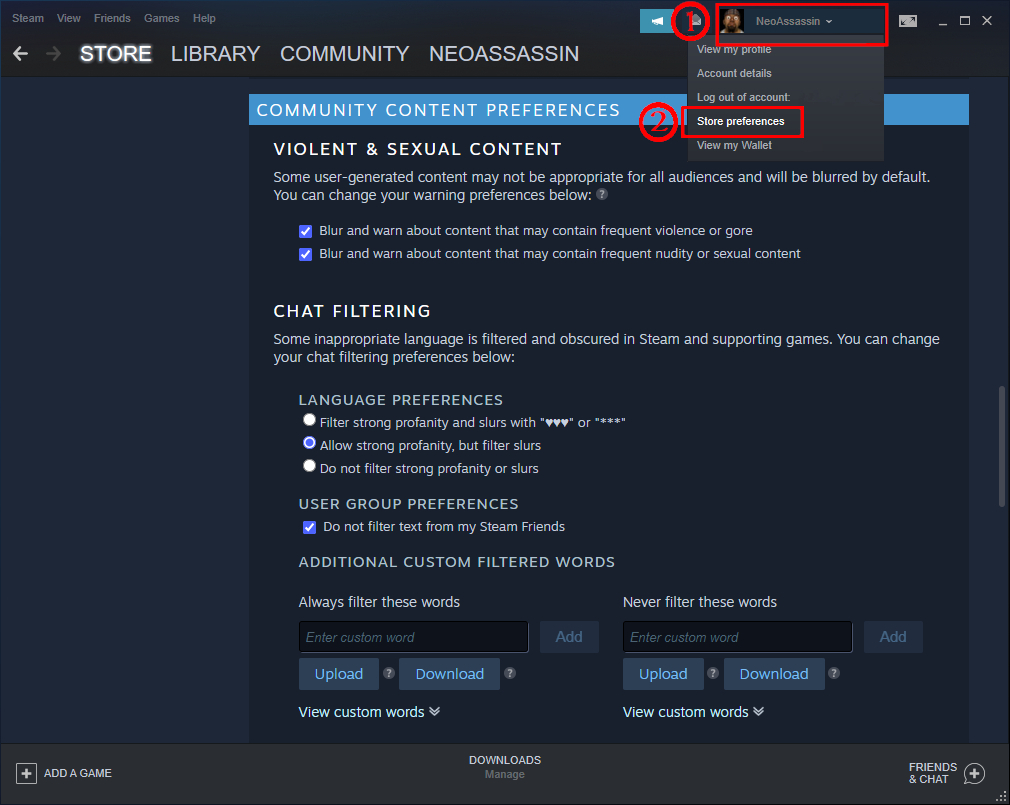Click ADD A GAME label
Screen dimensions: 1010x805
(78, 773)
